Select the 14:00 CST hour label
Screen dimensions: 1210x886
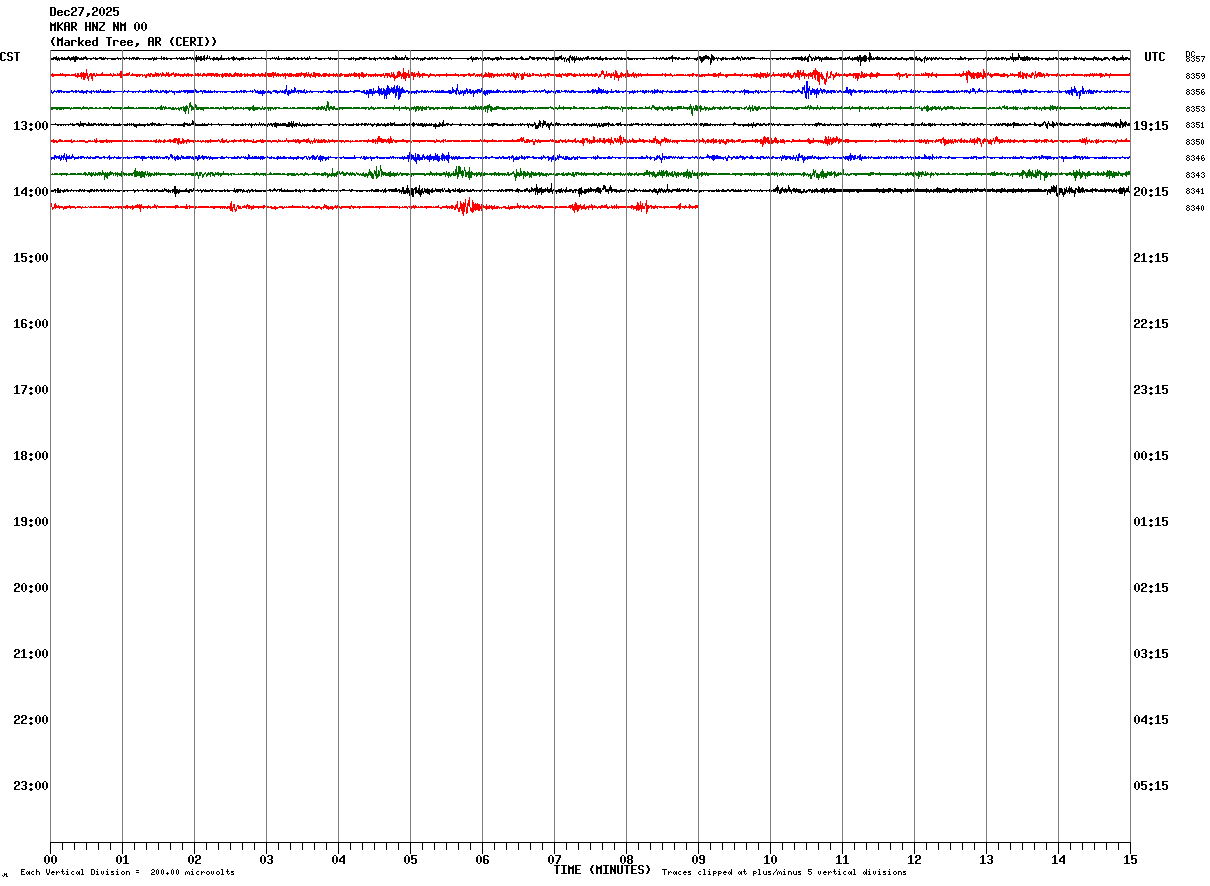(31, 192)
